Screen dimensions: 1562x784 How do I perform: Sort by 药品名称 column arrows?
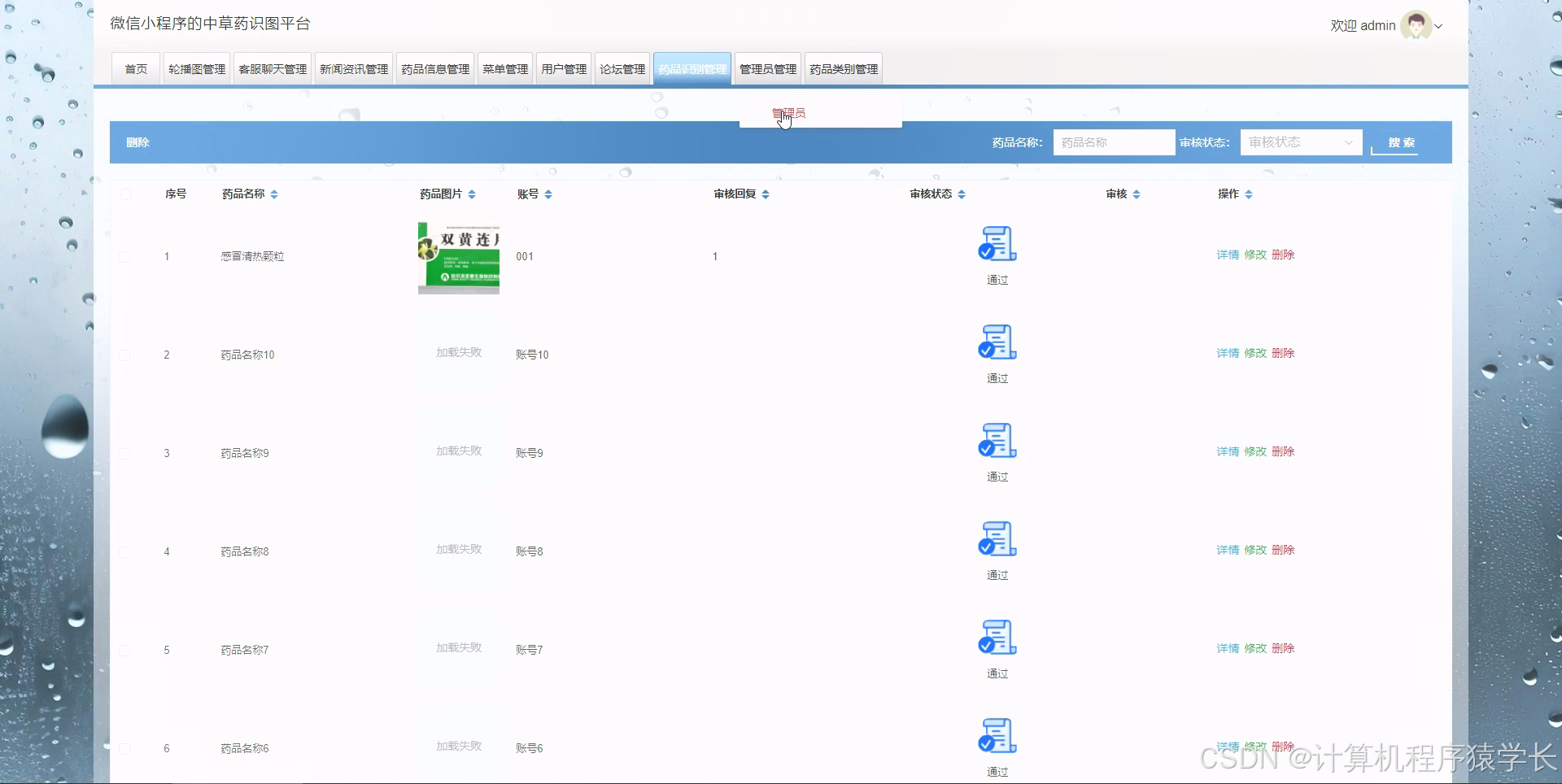pyautogui.click(x=274, y=194)
